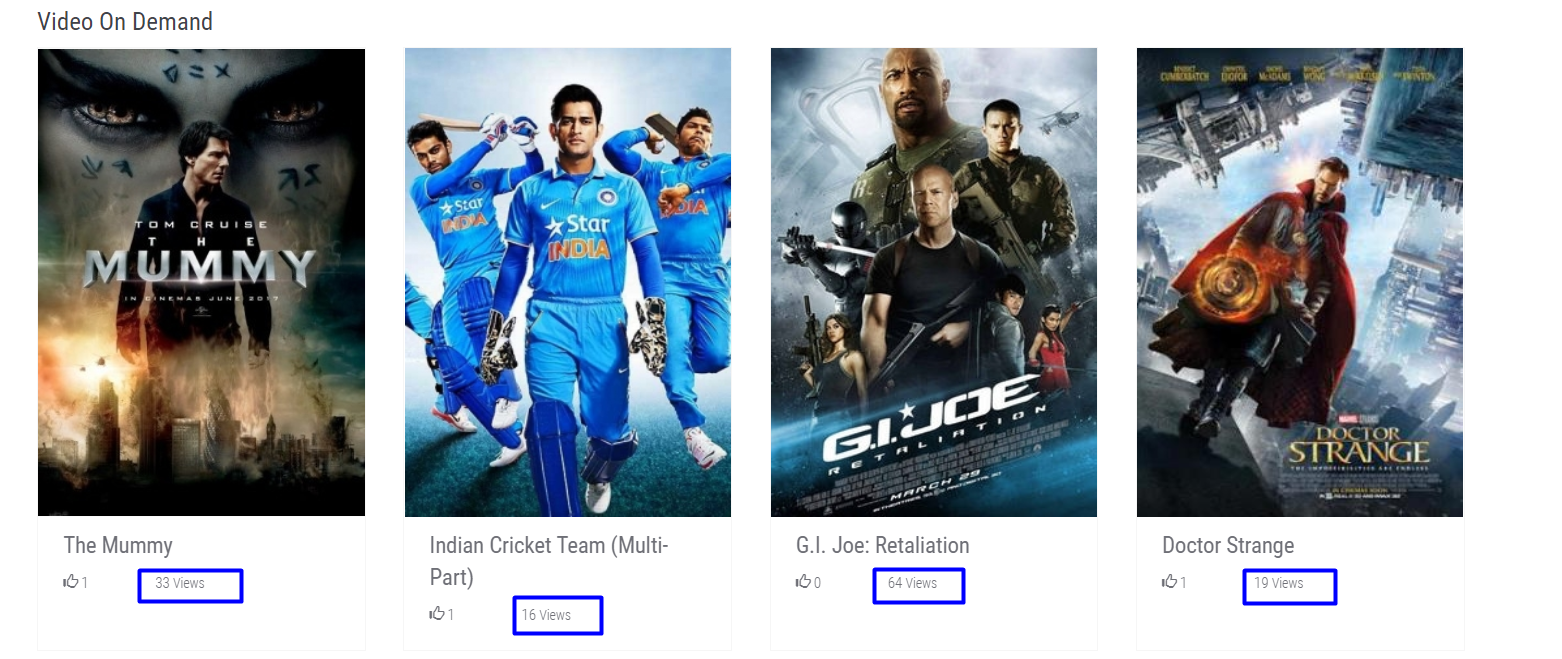This screenshot has width=1562, height=659.
Task: Click like count 0 under G.I. Joe
Action: tap(817, 582)
